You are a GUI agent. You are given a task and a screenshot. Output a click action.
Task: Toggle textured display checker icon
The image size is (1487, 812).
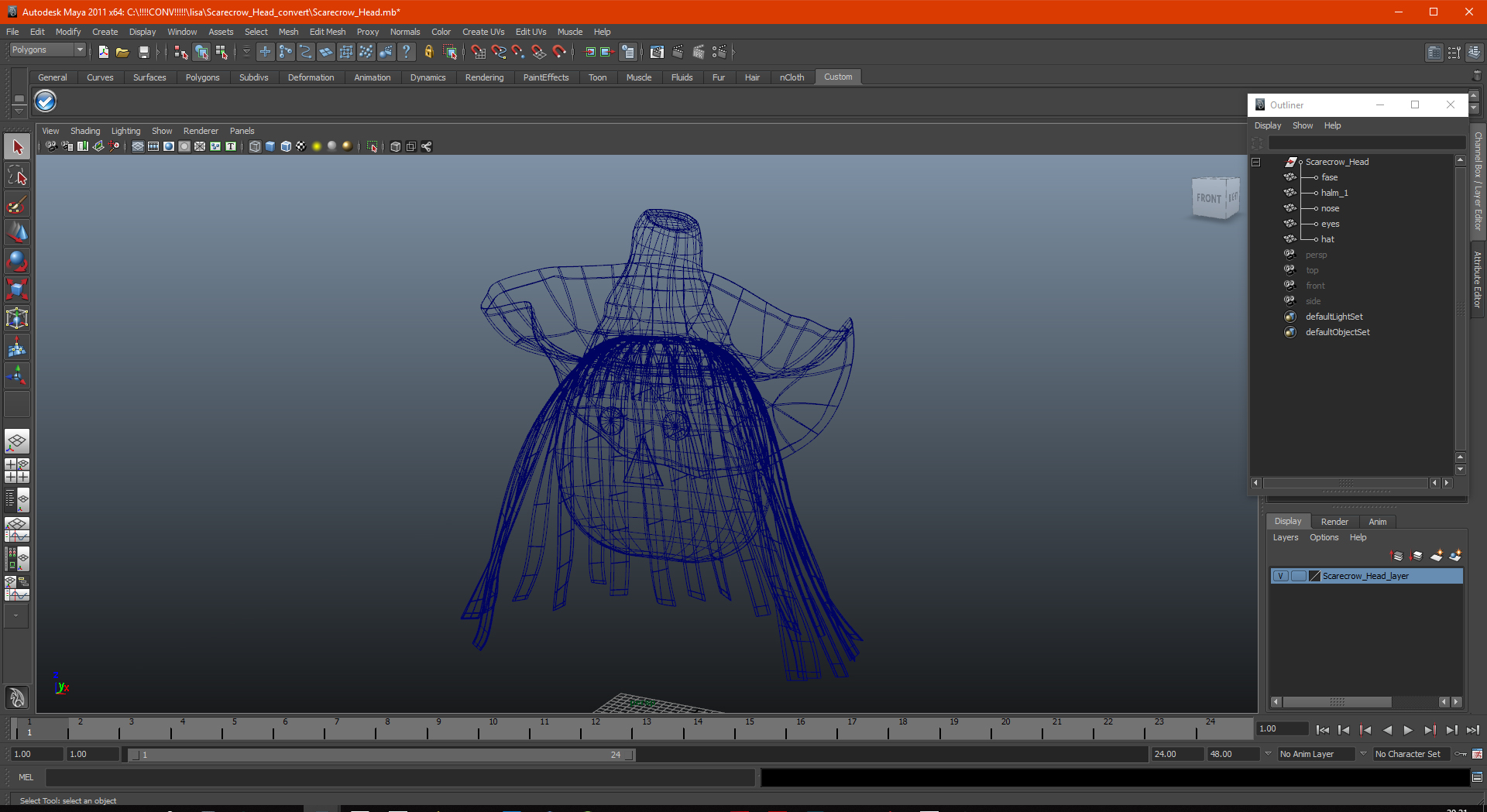point(301,146)
